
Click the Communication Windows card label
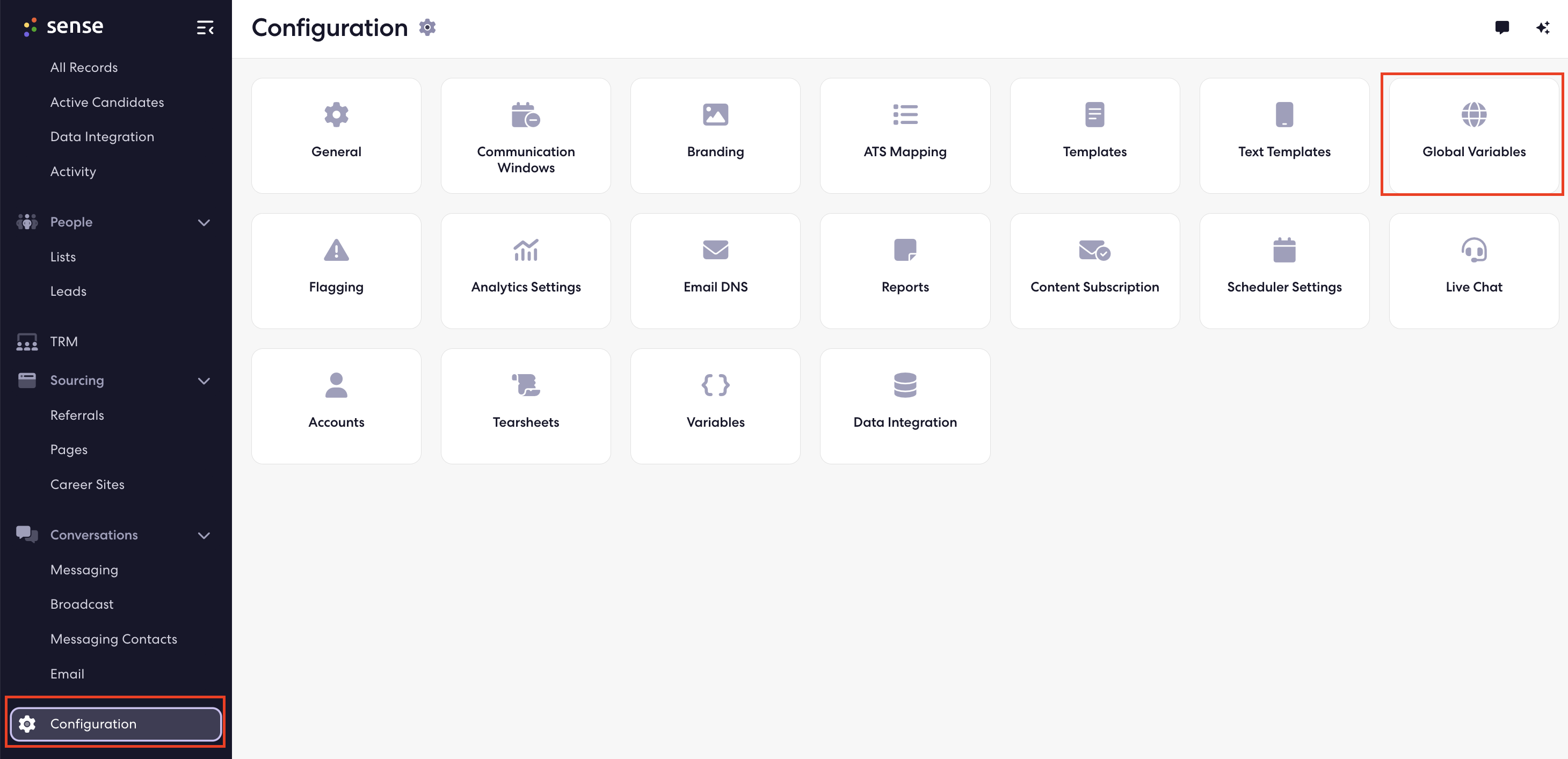point(526,159)
